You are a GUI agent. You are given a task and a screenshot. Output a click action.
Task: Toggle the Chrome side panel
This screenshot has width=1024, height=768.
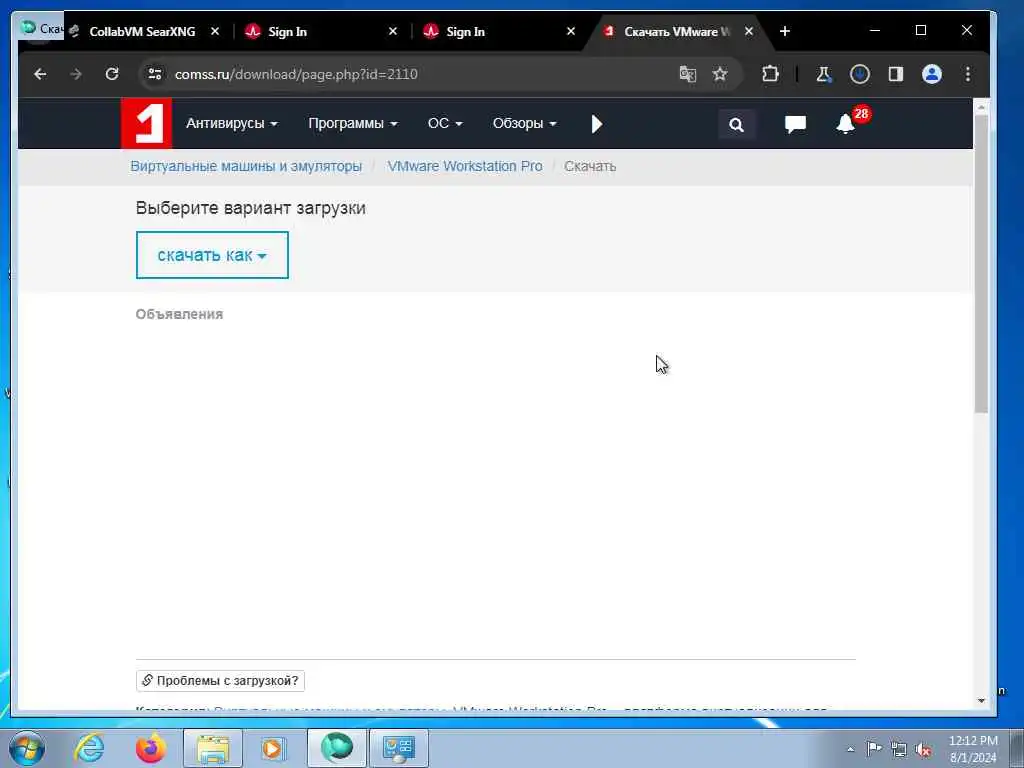click(895, 74)
